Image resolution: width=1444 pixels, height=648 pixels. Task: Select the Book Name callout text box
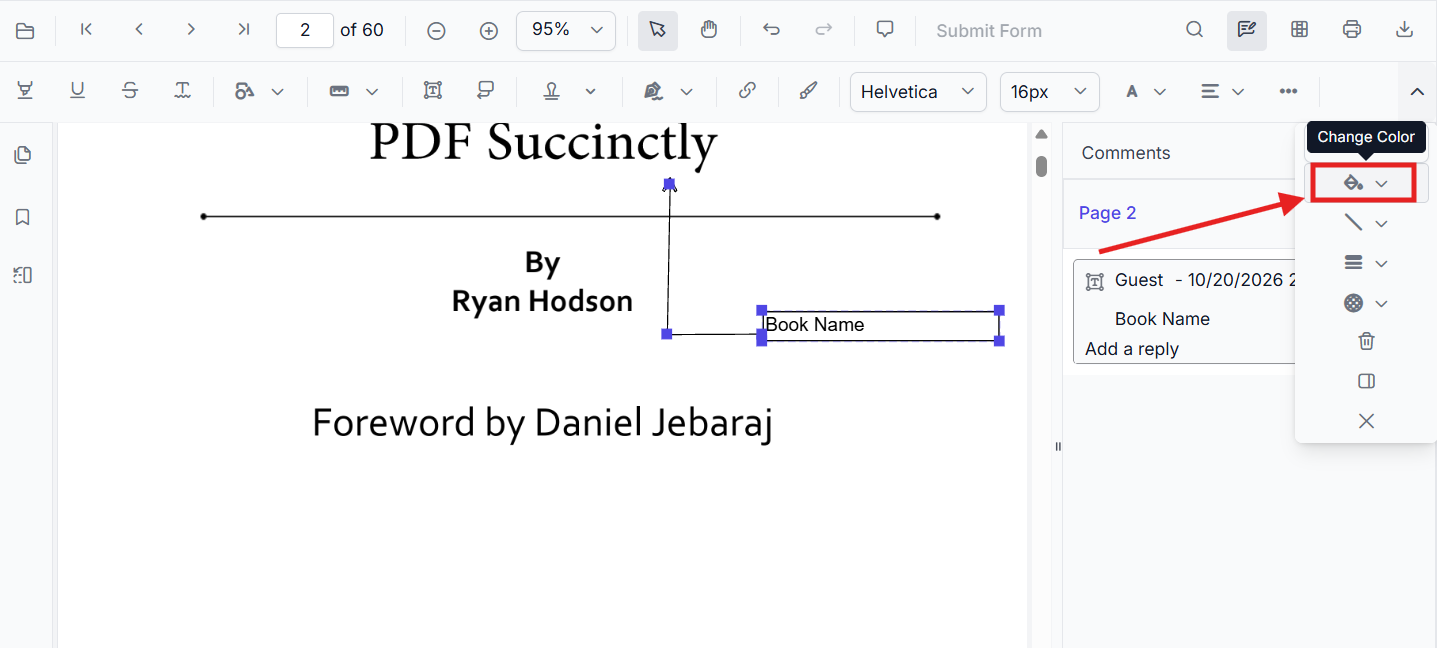[x=881, y=325]
